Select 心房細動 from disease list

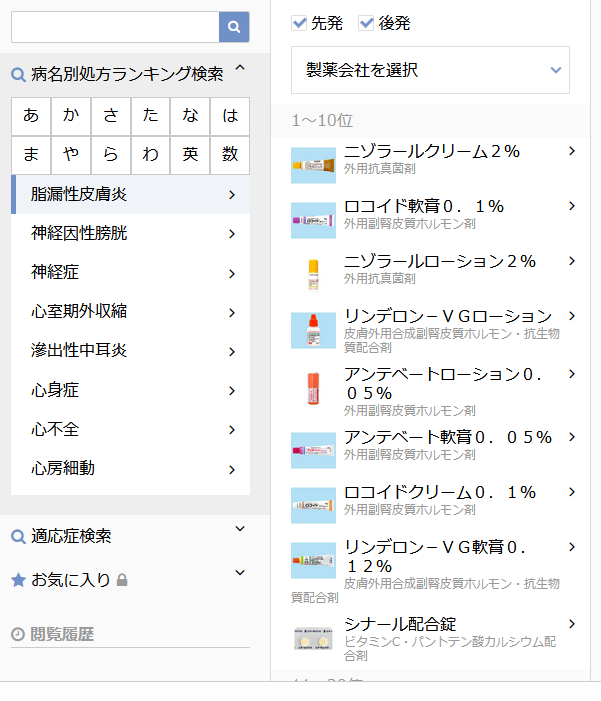pyautogui.click(x=131, y=469)
